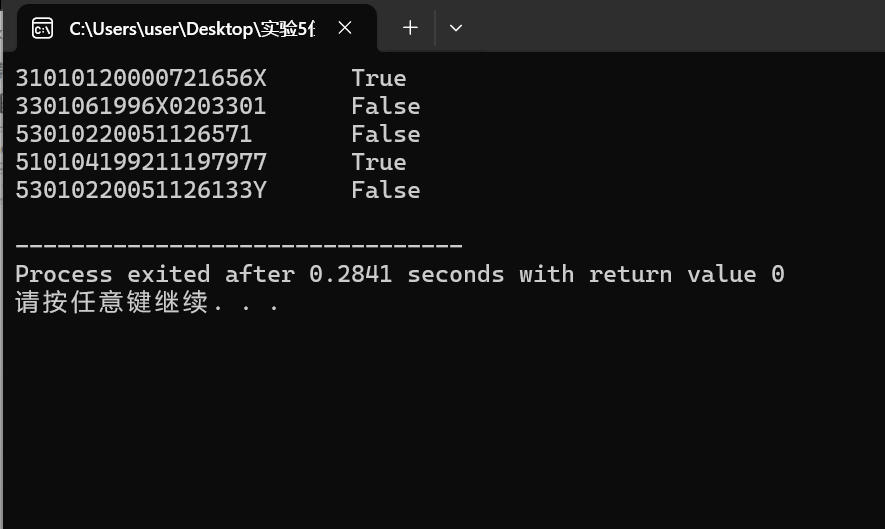Click the ID number 510104199211197977

141,163
